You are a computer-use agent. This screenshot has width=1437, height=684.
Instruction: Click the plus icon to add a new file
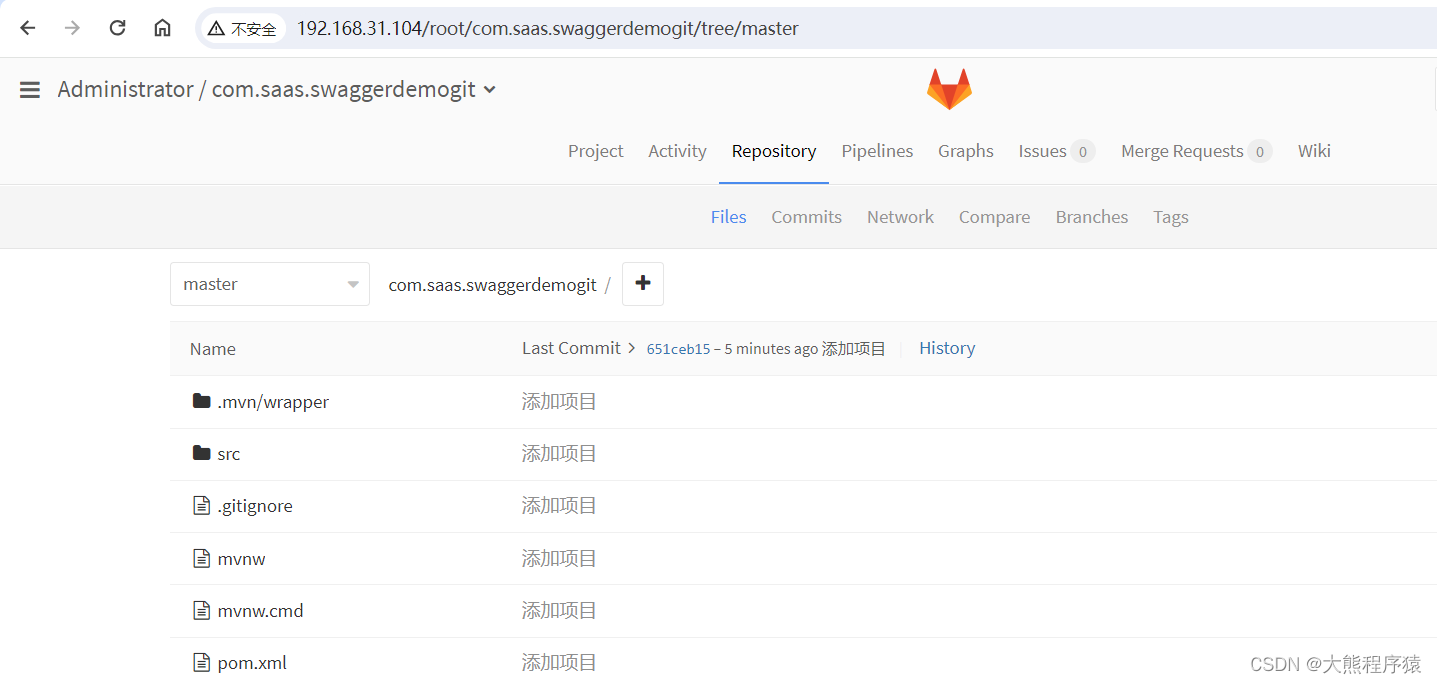[642, 283]
